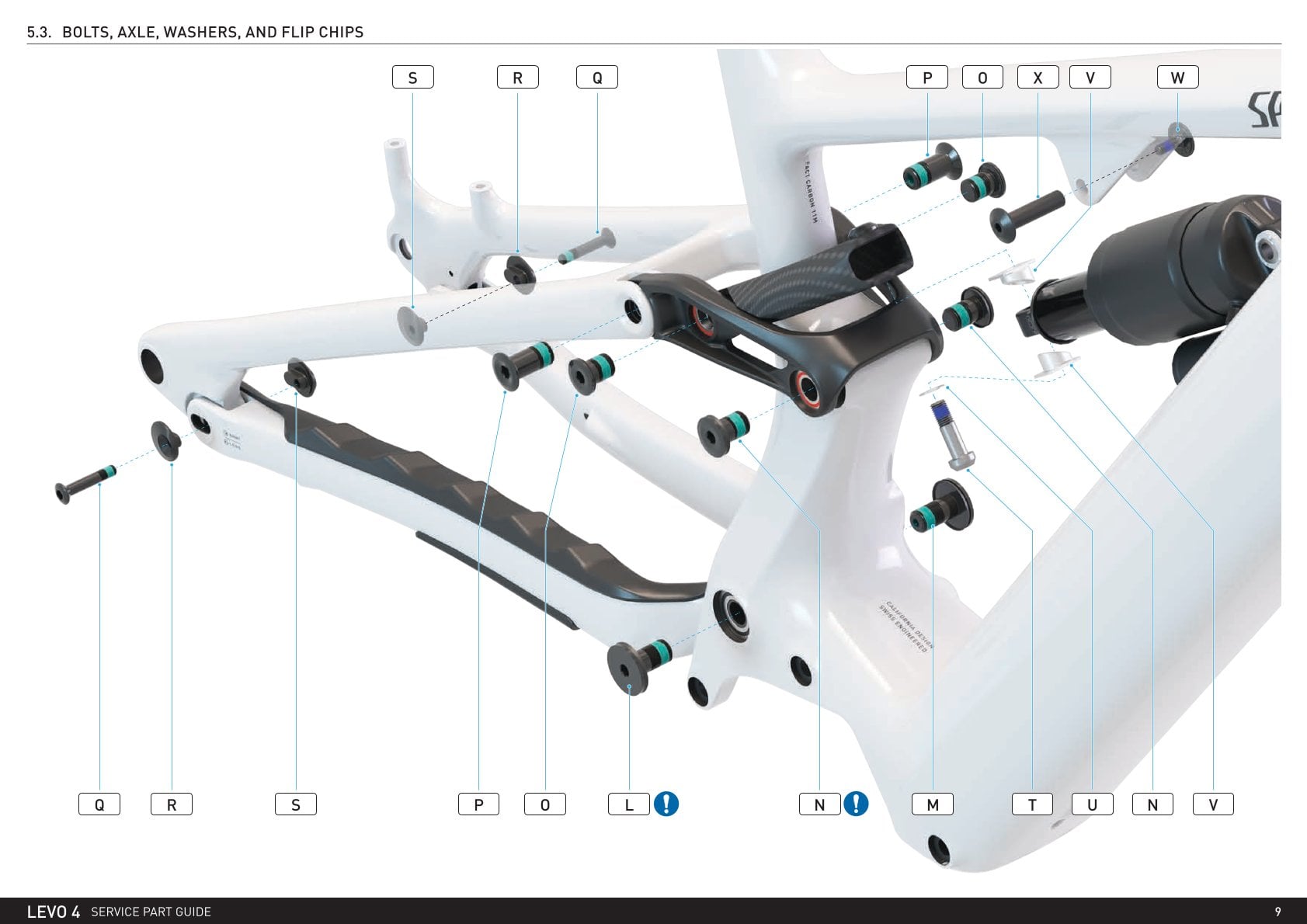Click the L main pivot bolt at bottom
1307x924 pixels.
639,666
